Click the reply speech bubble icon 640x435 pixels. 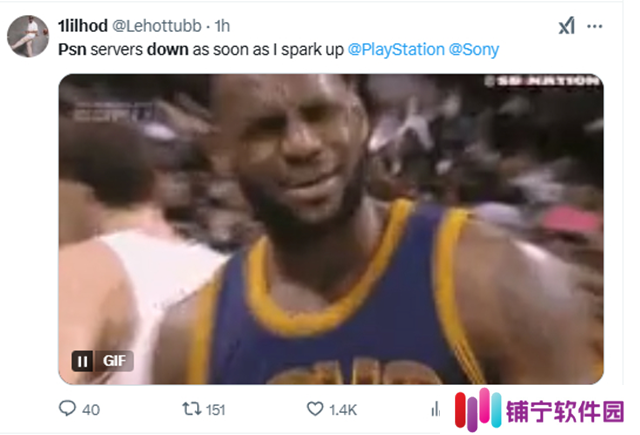coord(67,408)
